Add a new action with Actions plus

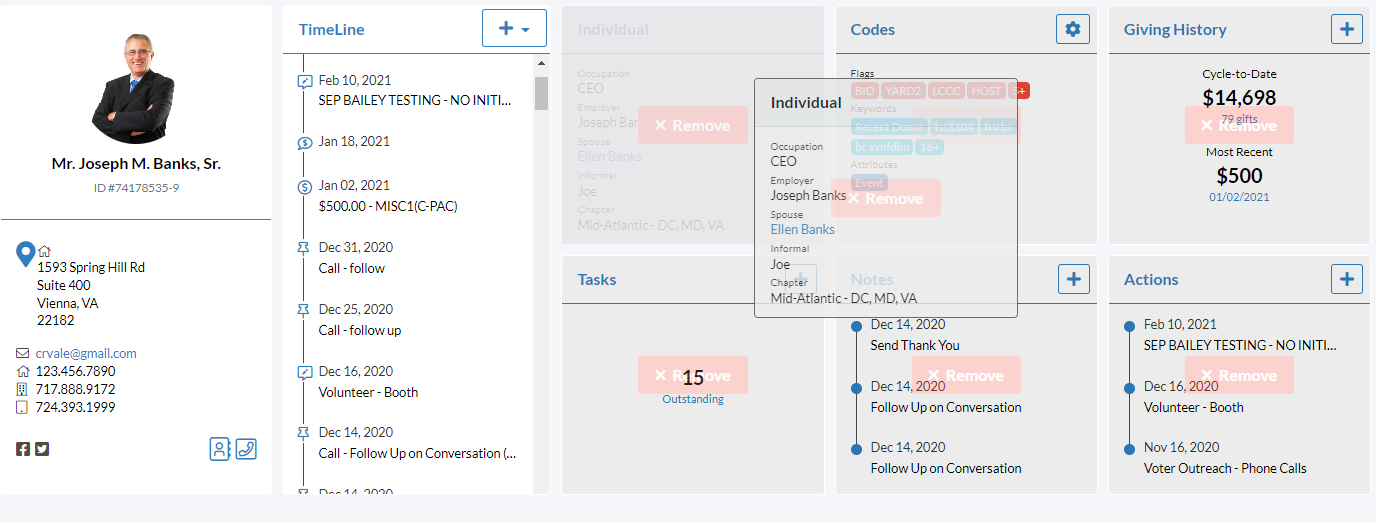point(1347,279)
